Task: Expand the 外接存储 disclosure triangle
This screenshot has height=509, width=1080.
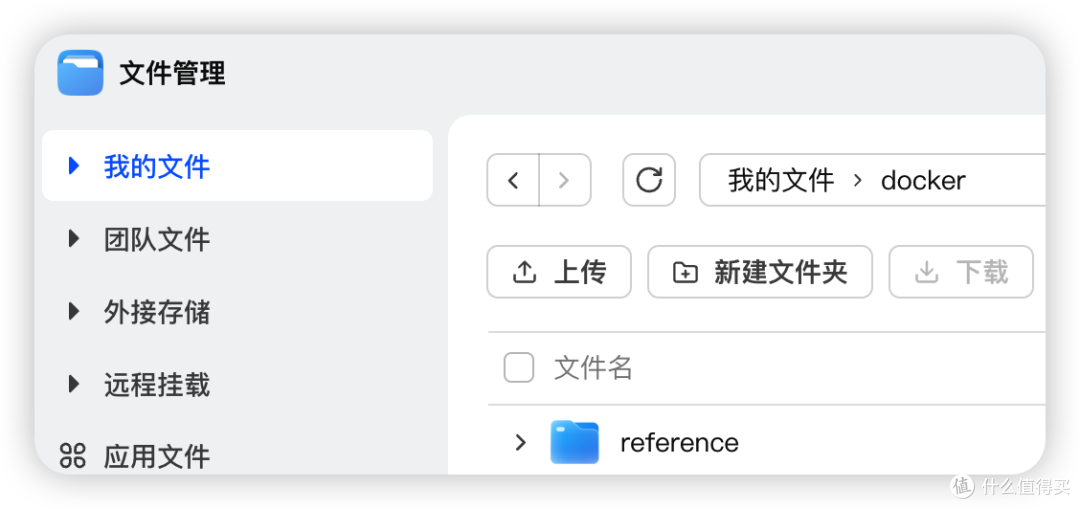Action: click(74, 311)
